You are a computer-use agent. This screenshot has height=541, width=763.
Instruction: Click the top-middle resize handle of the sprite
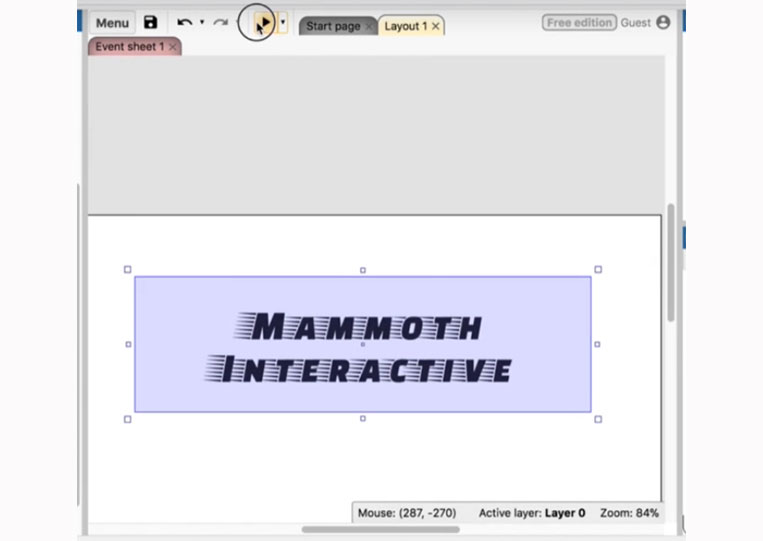363,270
